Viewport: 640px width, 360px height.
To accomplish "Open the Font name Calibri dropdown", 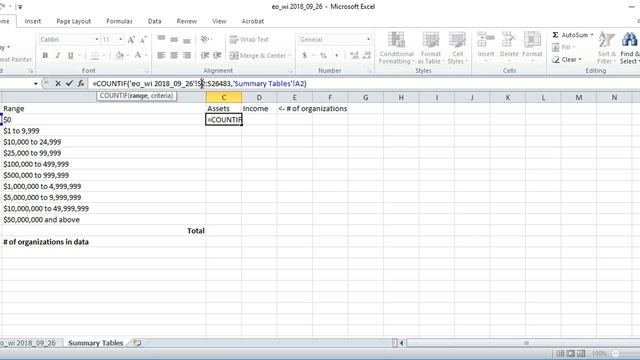I will (97, 40).
